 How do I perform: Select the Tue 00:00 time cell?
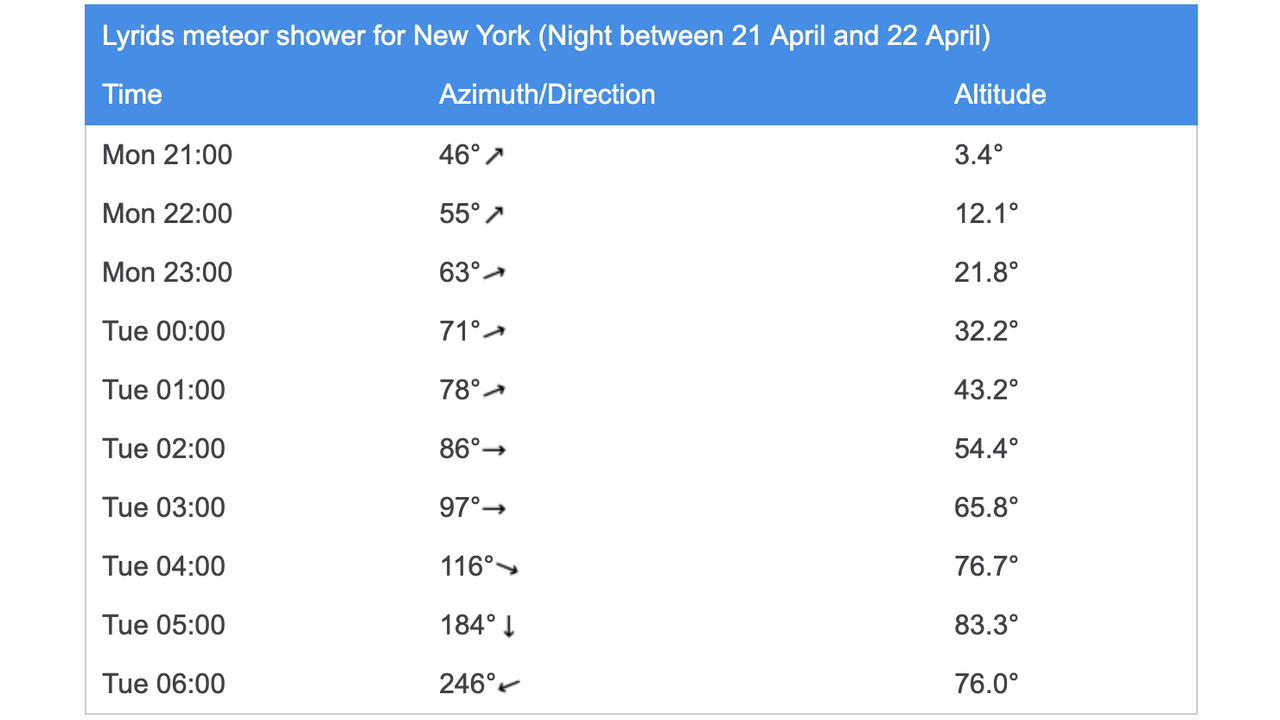click(164, 332)
